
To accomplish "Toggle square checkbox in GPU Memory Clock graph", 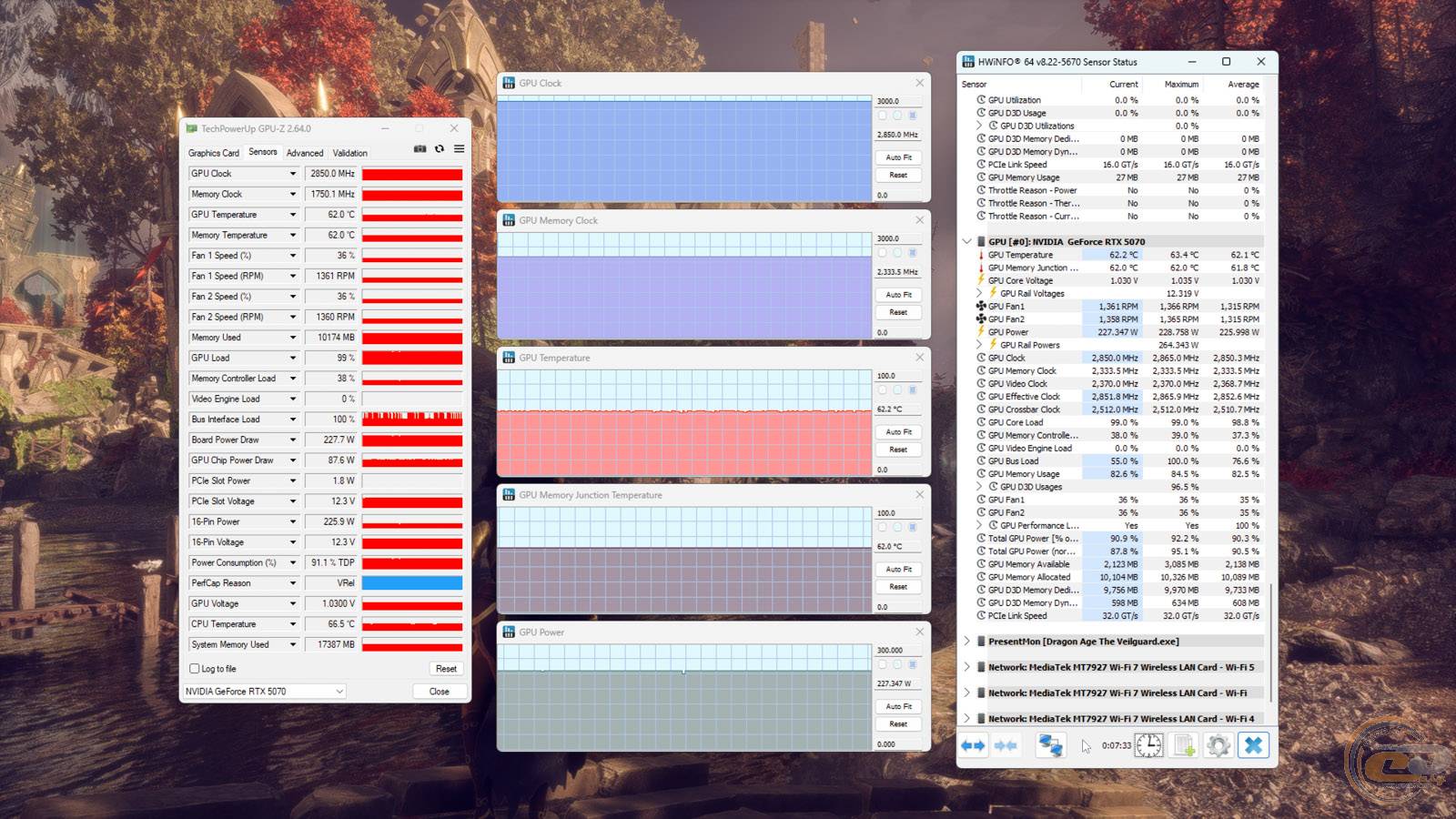I will click(882, 253).
